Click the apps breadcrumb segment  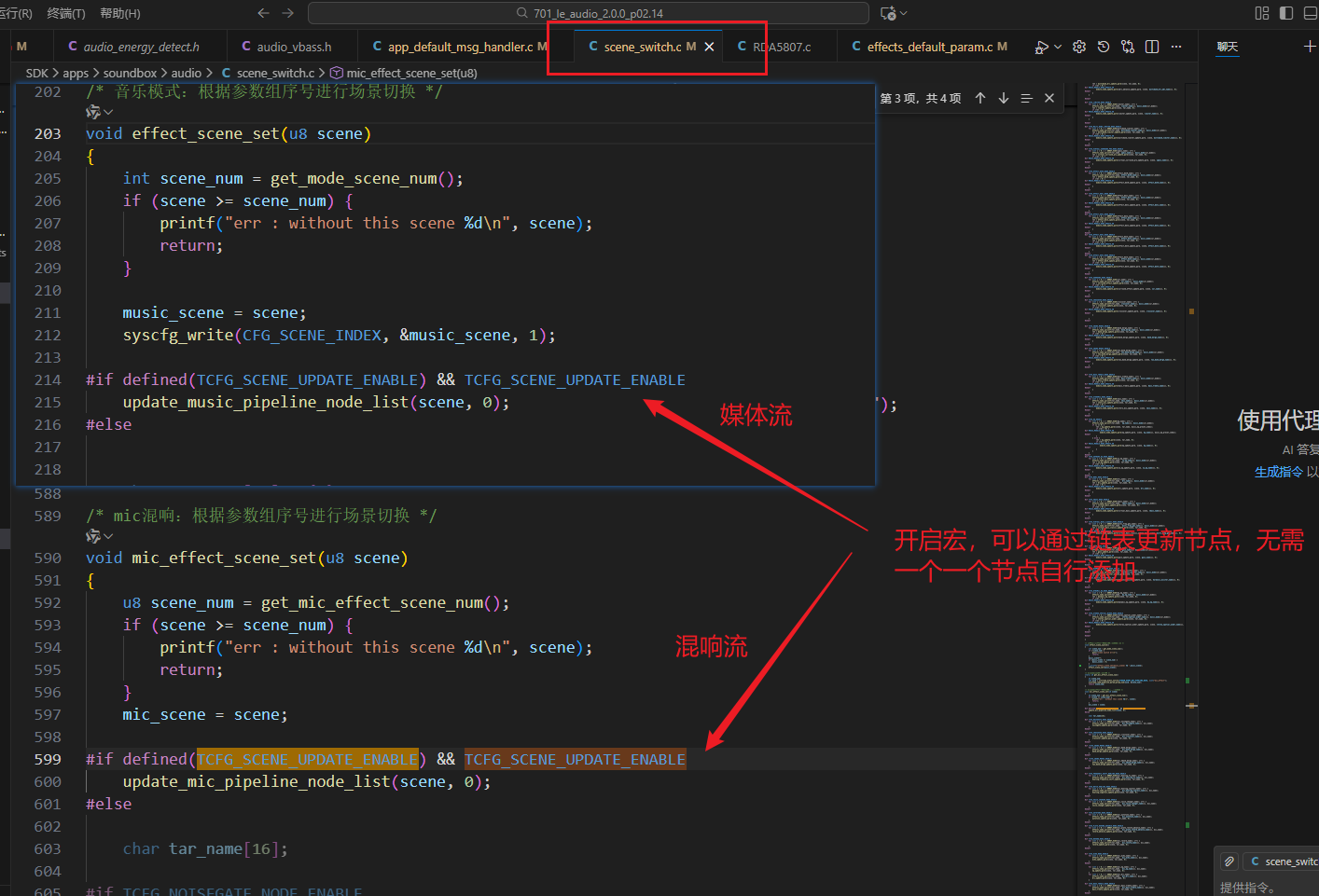point(76,73)
